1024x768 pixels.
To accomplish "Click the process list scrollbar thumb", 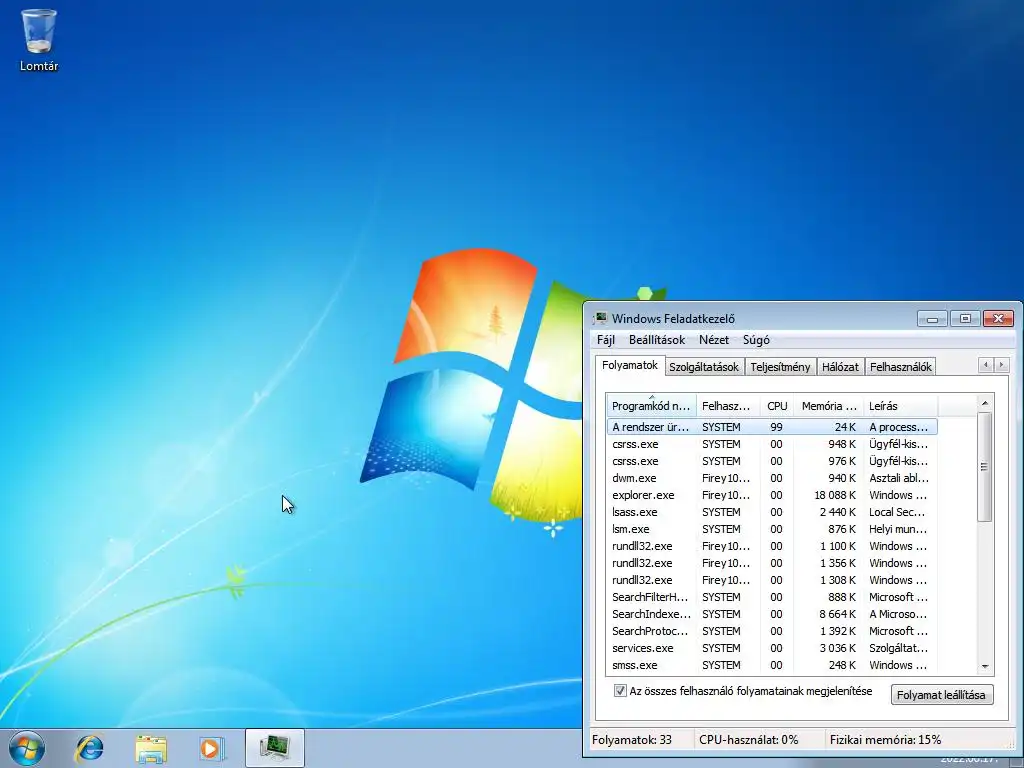I will (985, 467).
